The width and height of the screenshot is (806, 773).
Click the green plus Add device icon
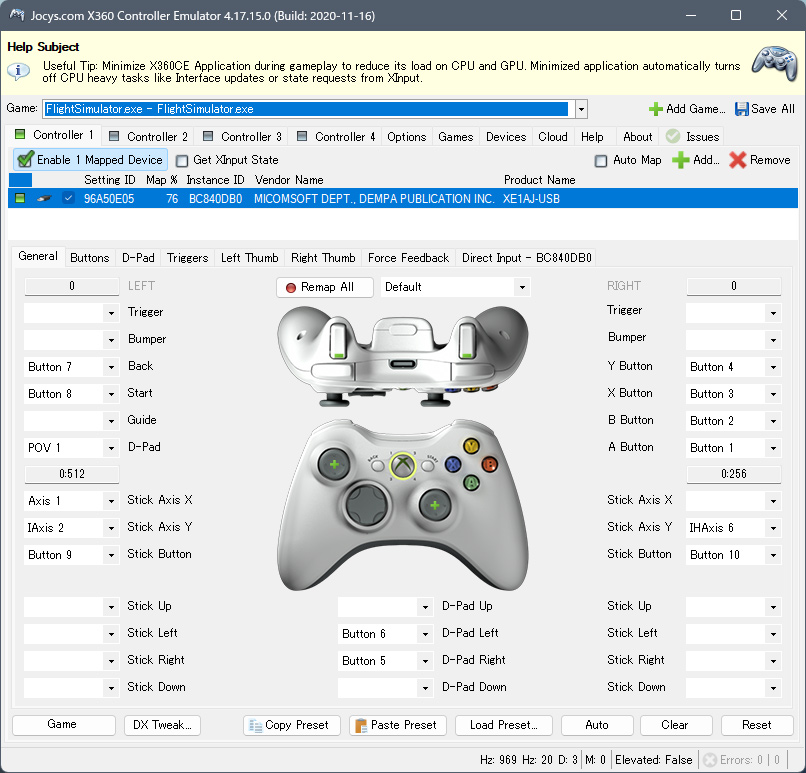coord(681,160)
